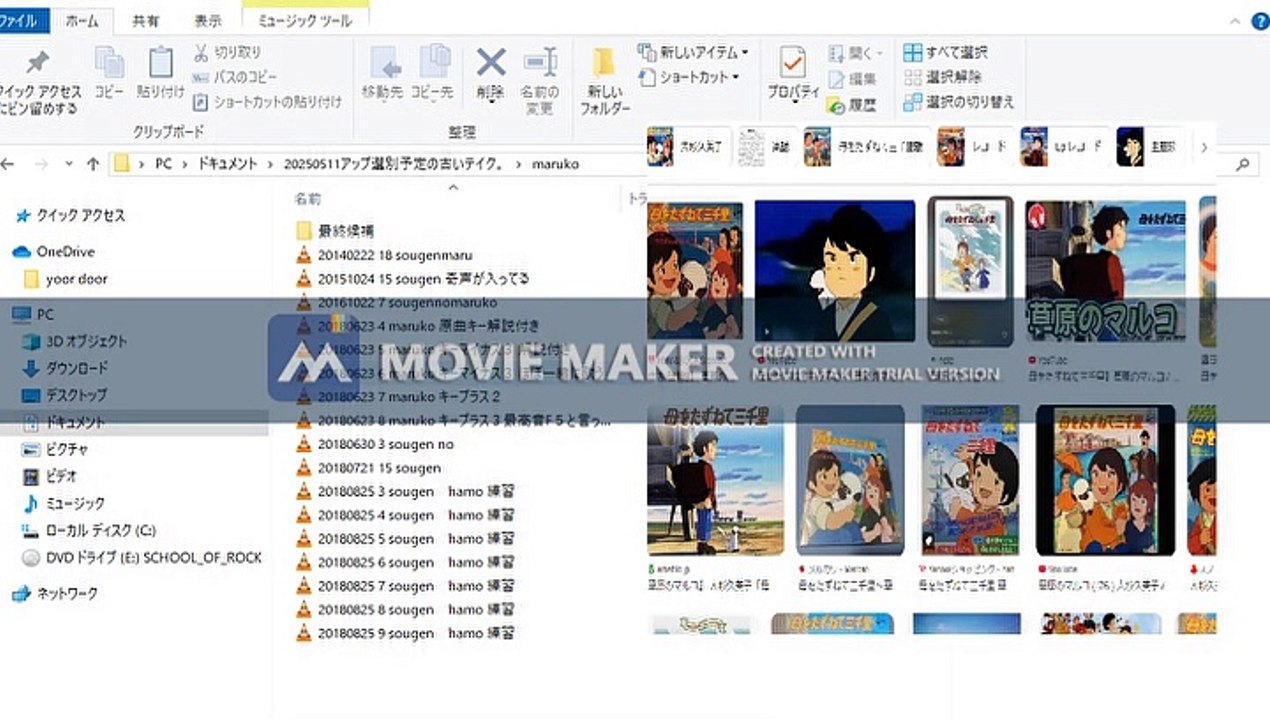Viewport: 1270px width, 720px height.
Task: Select Local Disk (C:) in sidebar
Action: [89, 530]
